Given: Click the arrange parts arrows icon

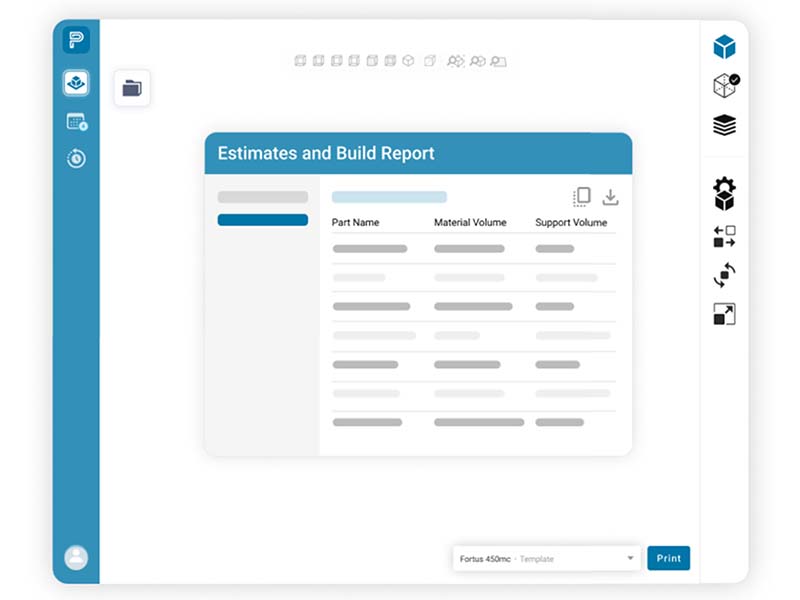Looking at the screenshot, I should (x=724, y=236).
